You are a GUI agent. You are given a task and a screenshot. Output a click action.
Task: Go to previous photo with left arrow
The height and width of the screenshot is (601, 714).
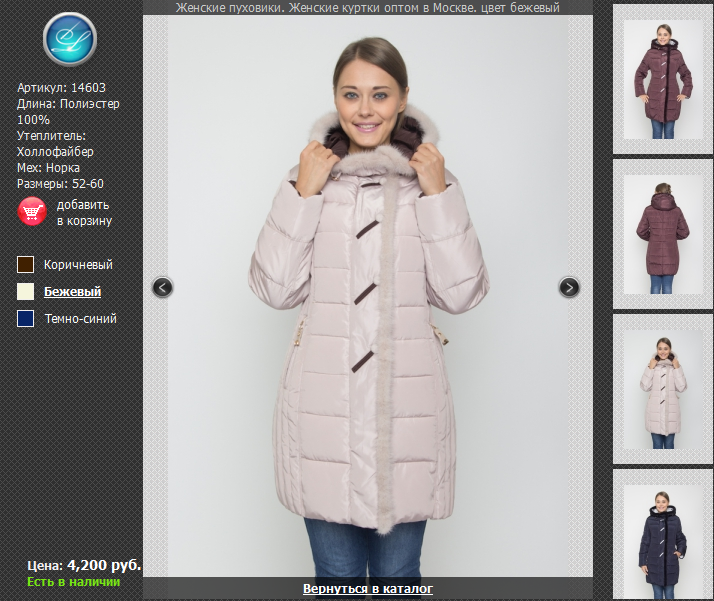click(163, 287)
